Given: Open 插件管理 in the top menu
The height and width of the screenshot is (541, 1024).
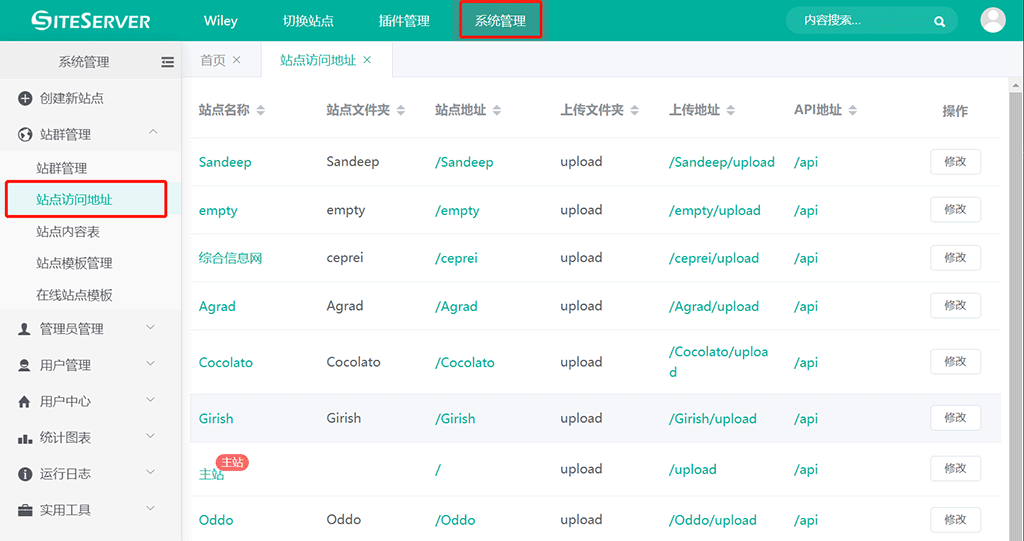Looking at the screenshot, I should point(404,21).
